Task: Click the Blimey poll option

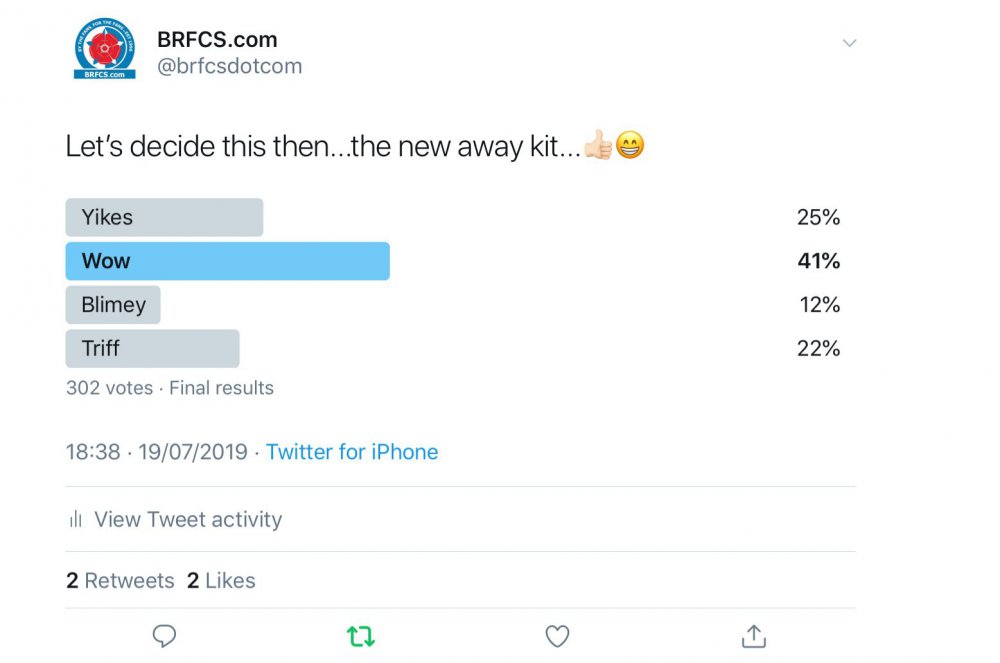Action: pos(113,305)
